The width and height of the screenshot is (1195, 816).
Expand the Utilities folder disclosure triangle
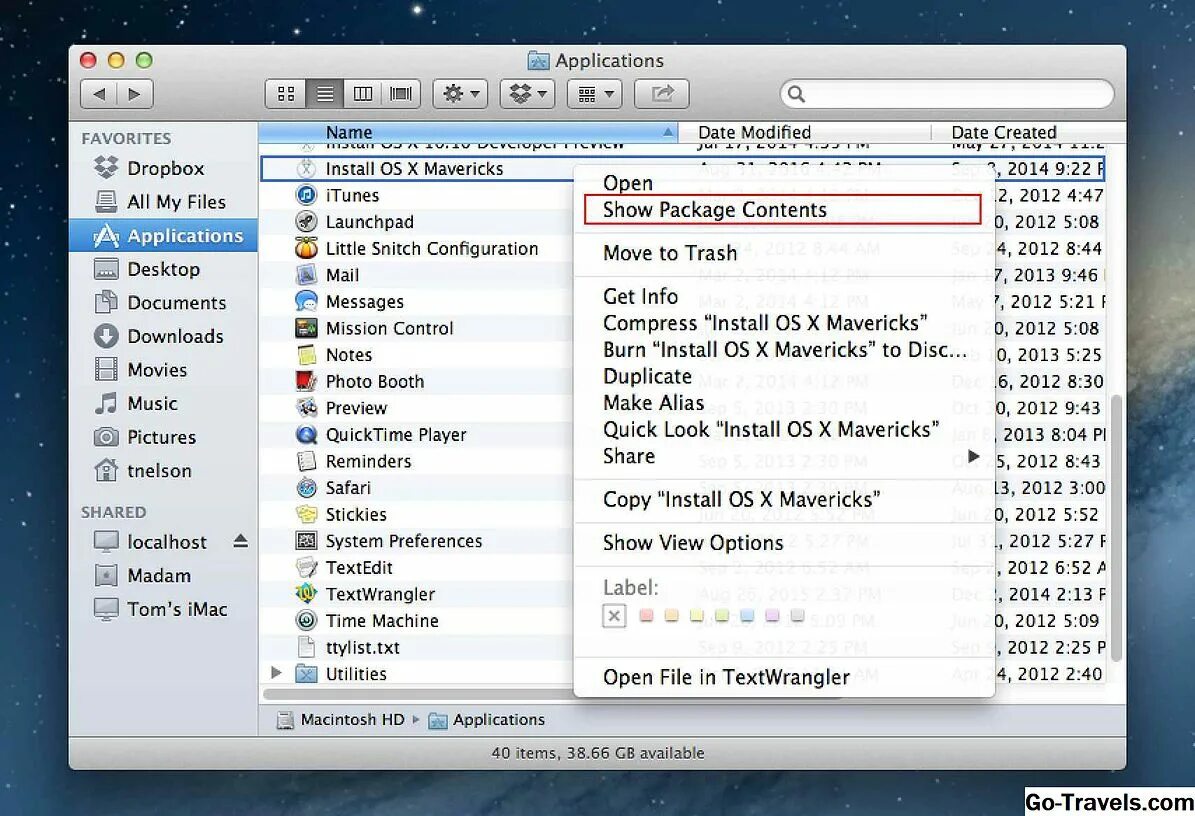click(x=277, y=673)
